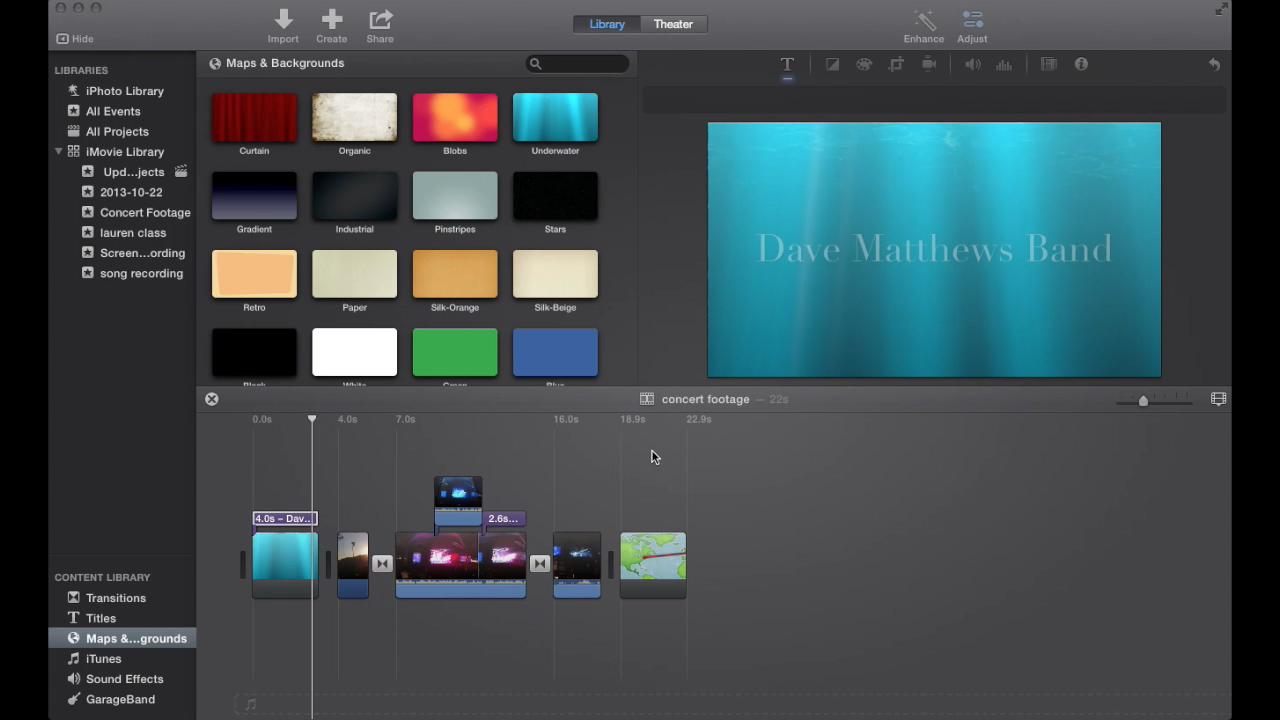Show the clip information inspector
The width and height of the screenshot is (1280, 720).
point(1081,64)
